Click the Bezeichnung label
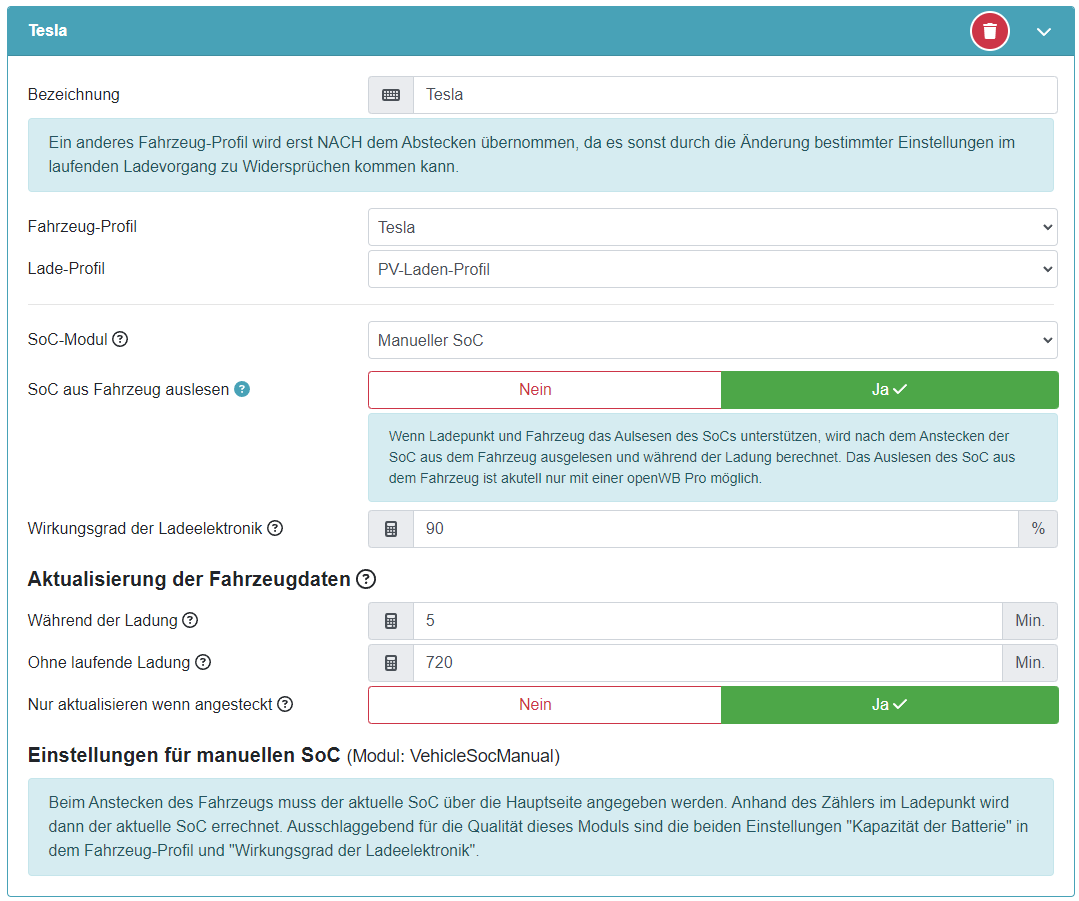Image resolution: width=1079 pixels, height=901 pixels. 74,94
